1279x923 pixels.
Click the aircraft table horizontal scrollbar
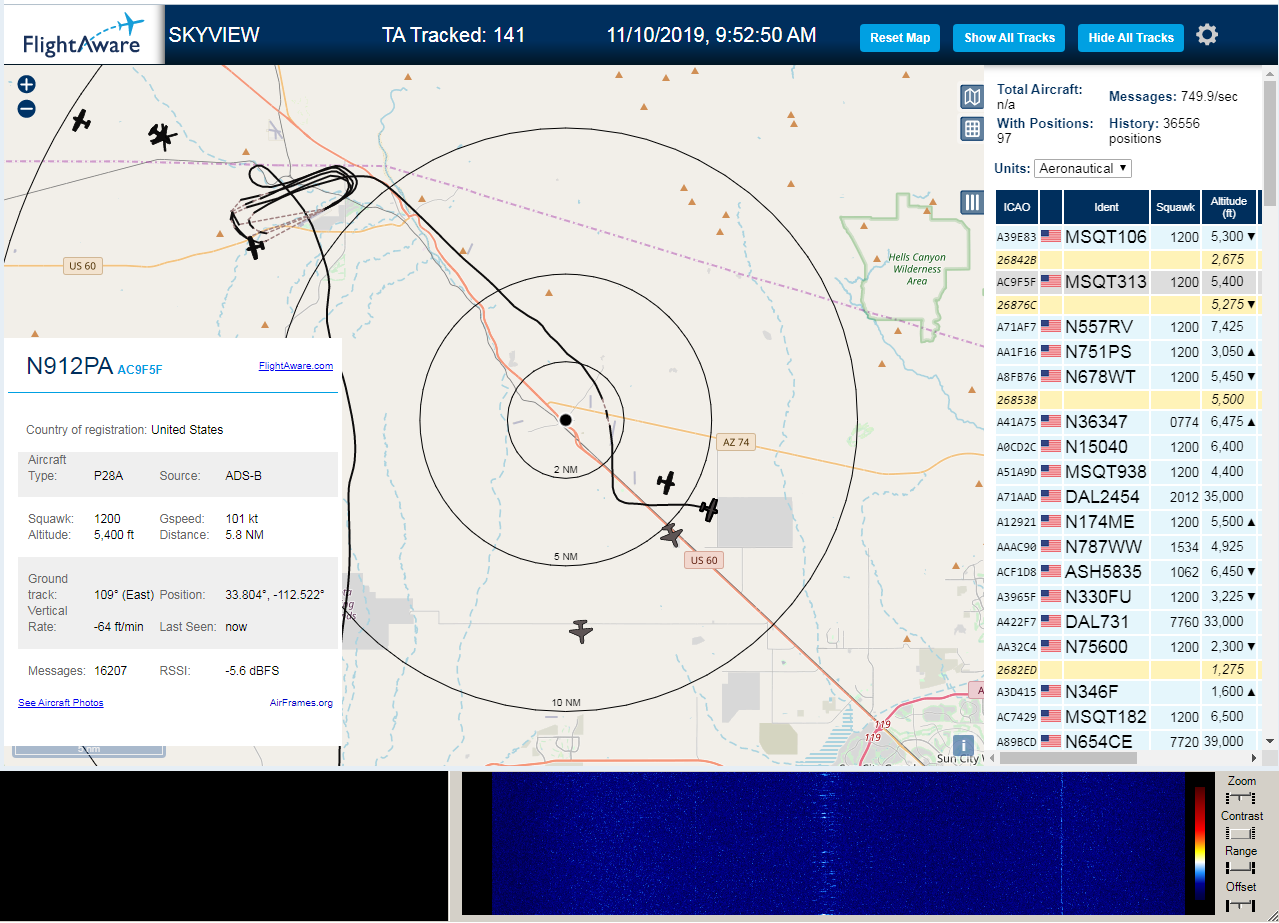(x=1067, y=758)
